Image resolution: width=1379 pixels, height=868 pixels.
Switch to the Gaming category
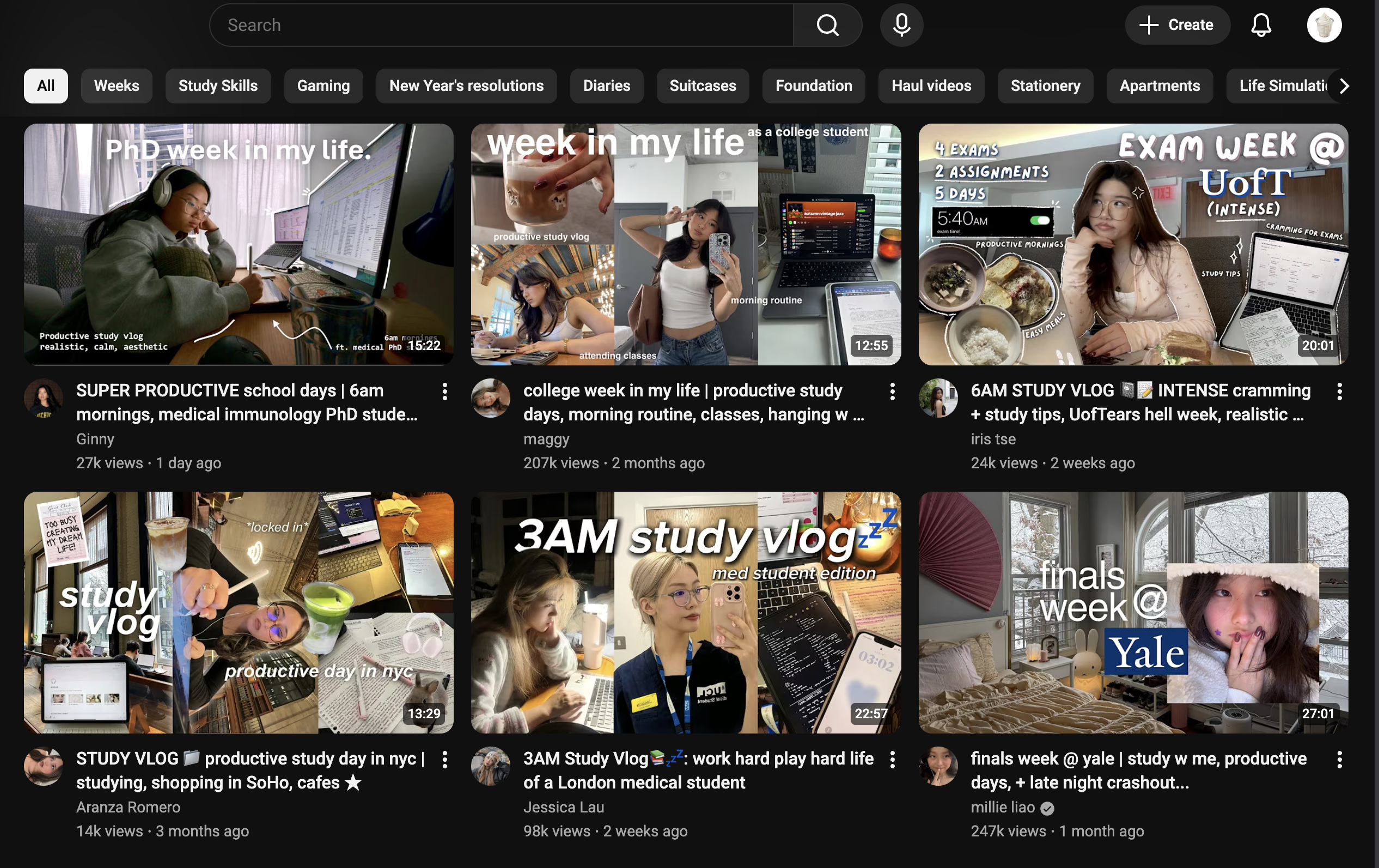point(323,85)
